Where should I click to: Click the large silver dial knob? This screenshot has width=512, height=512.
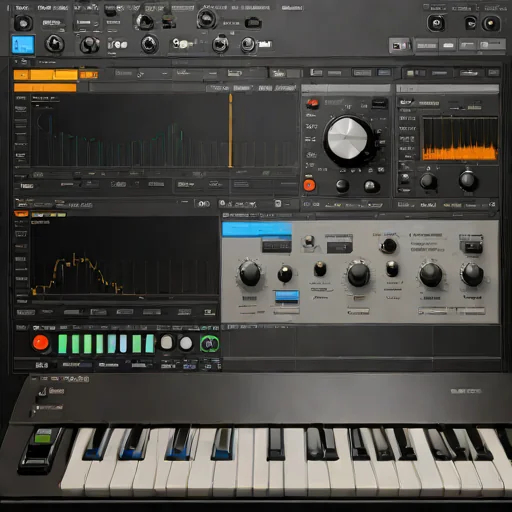pyautogui.click(x=347, y=138)
